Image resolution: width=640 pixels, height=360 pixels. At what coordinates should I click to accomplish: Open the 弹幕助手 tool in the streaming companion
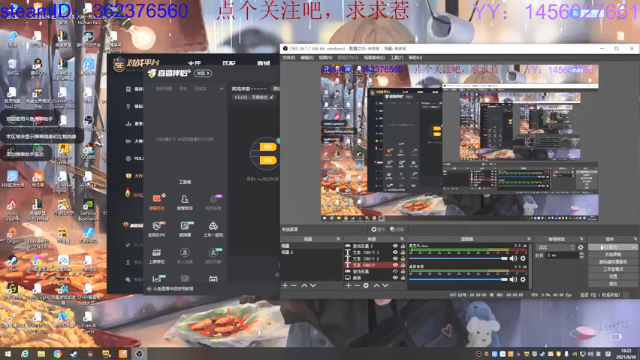coord(157,202)
